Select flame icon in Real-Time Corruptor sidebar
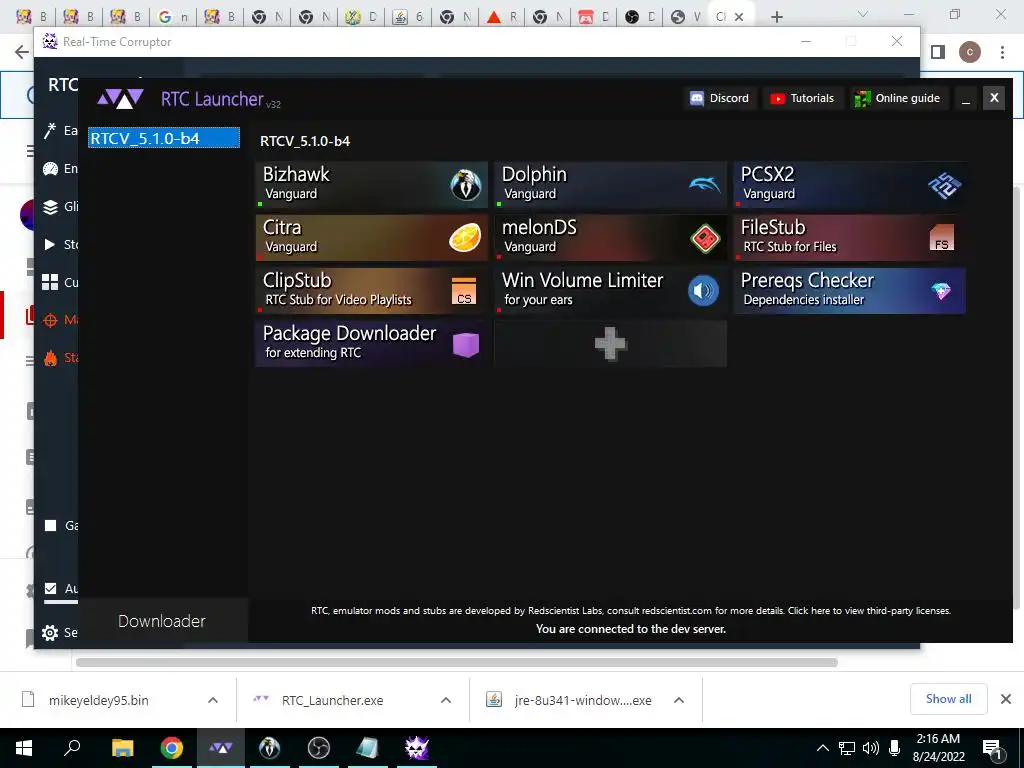The width and height of the screenshot is (1024, 768). (x=50, y=358)
